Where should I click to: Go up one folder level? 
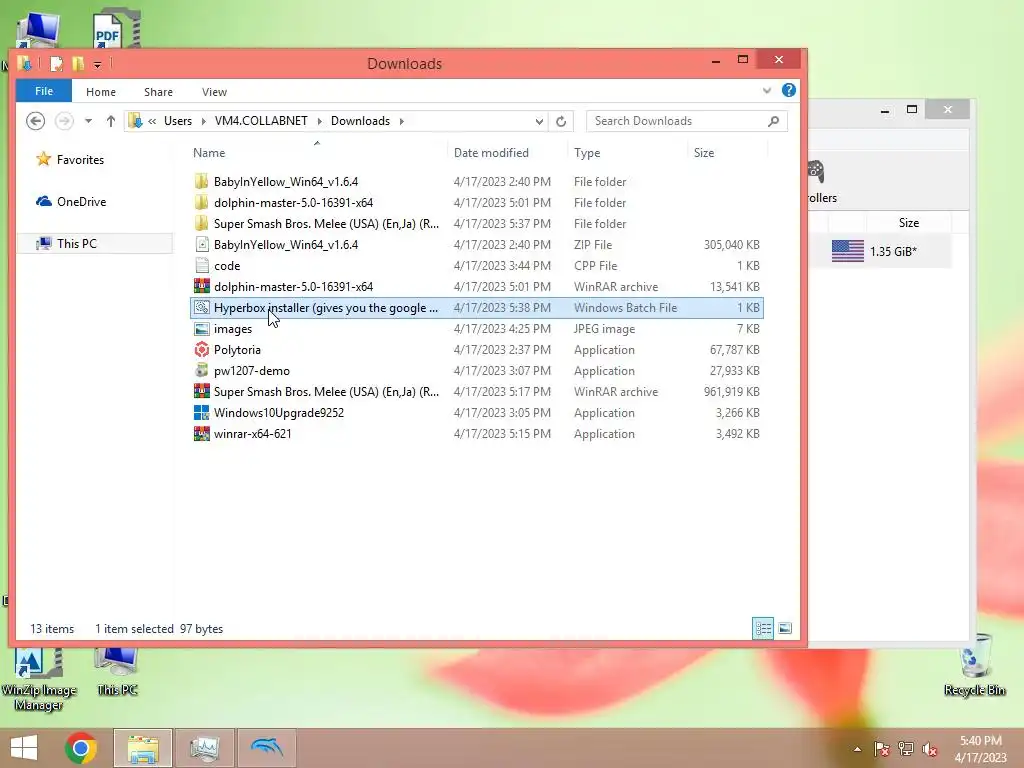coord(110,121)
